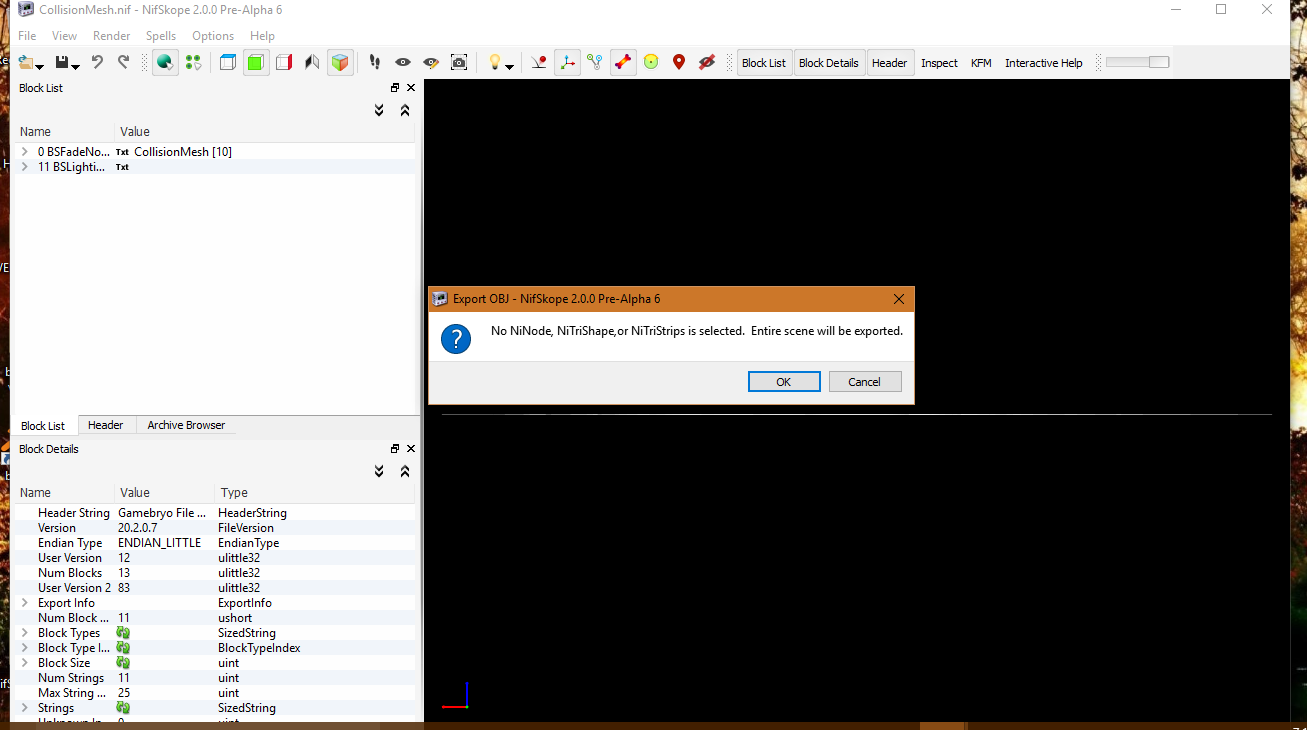Switch to the Archive Browser tab
The height and width of the screenshot is (730, 1307).
click(x=186, y=425)
